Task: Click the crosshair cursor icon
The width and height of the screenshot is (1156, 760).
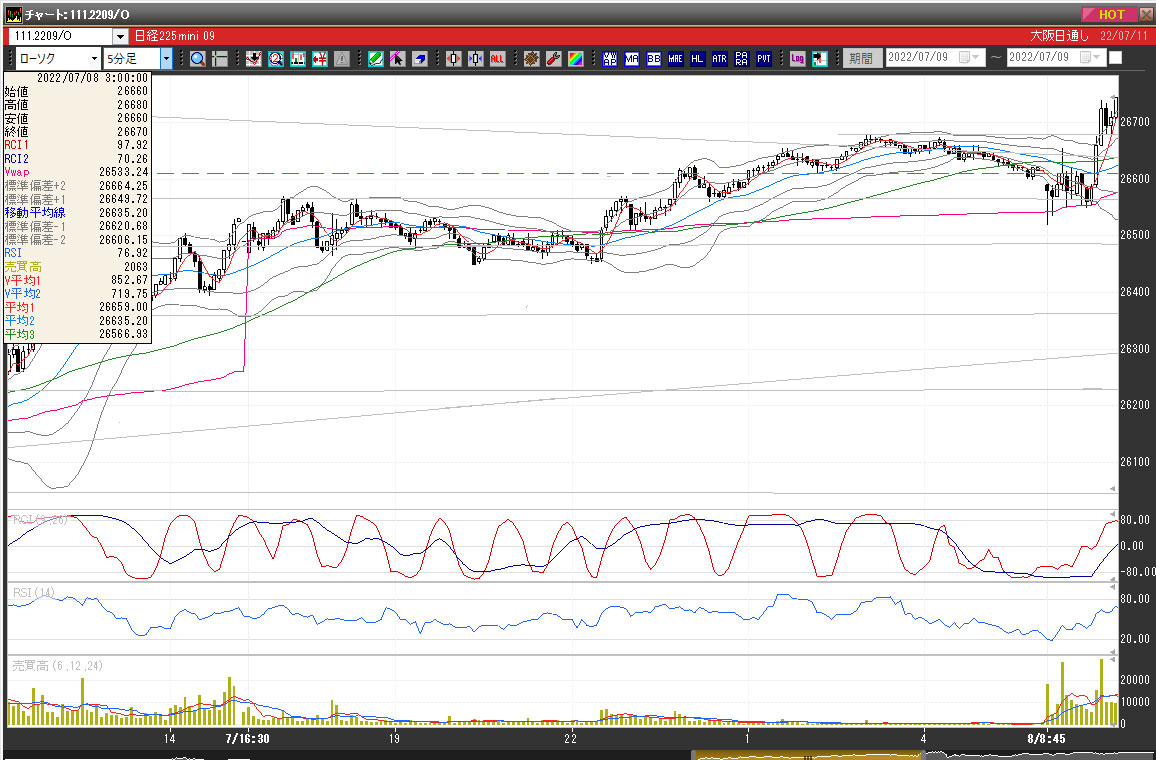Action: point(220,59)
